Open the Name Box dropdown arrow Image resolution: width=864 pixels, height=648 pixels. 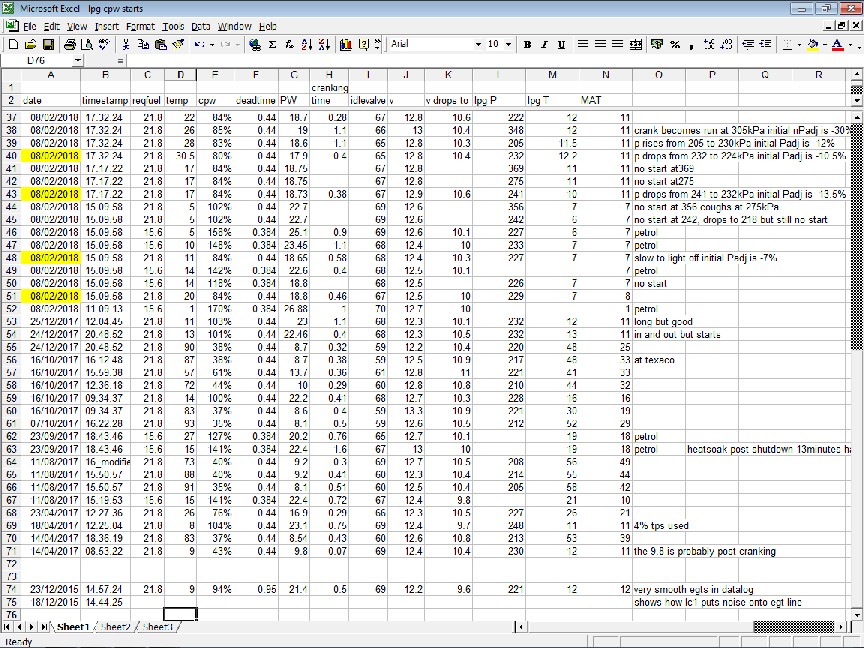(x=78, y=61)
